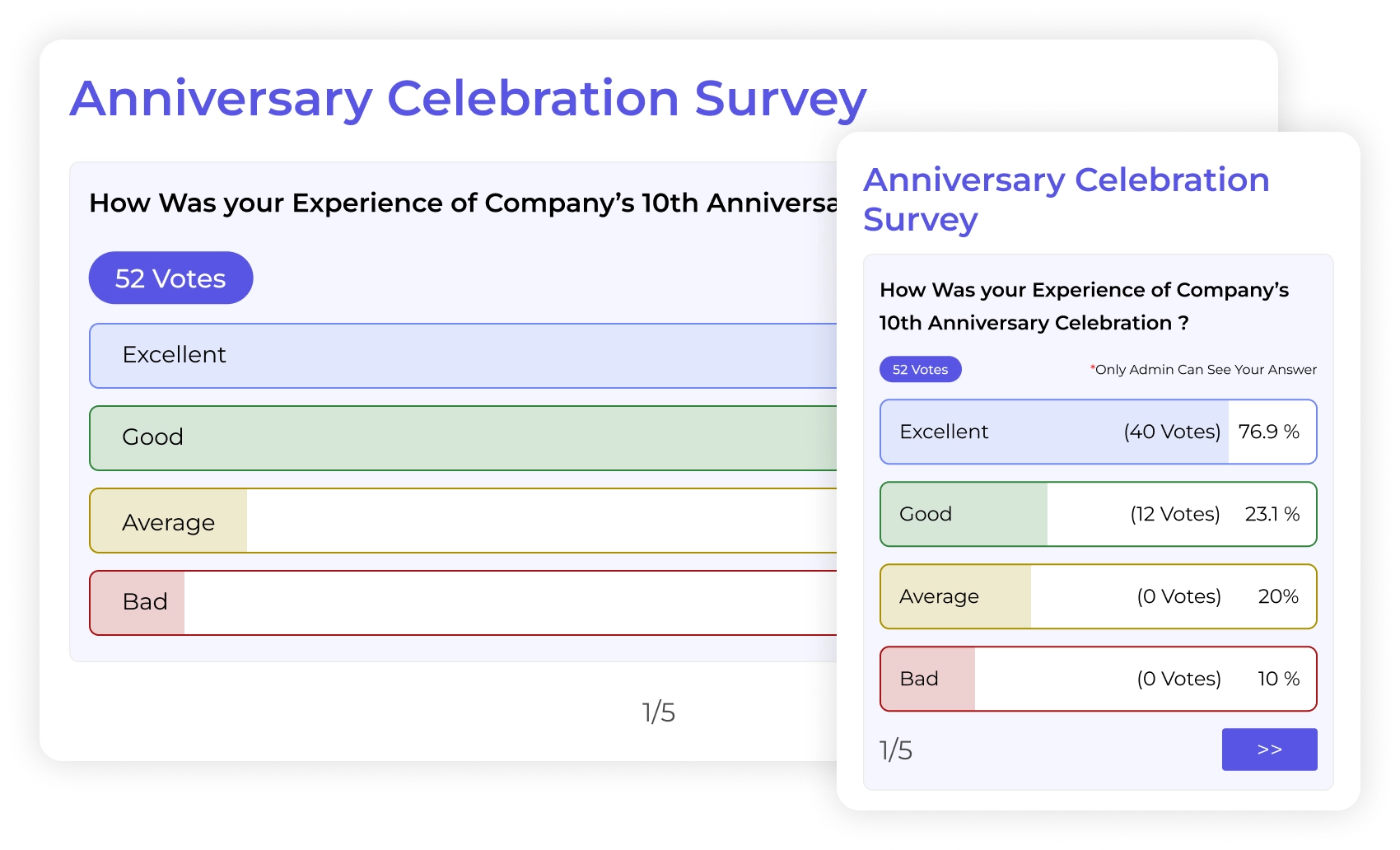Click the 1/5 page indicator beside '>>' button
This screenshot has height=850, width=1400.
(x=896, y=750)
